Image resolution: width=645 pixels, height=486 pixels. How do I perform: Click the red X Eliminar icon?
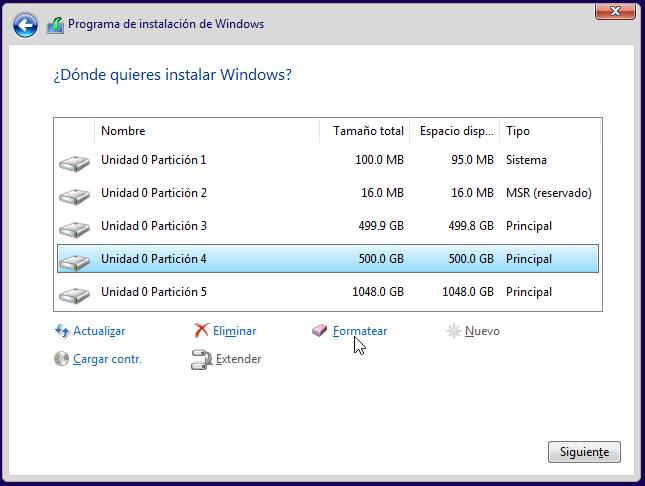pyautogui.click(x=201, y=330)
